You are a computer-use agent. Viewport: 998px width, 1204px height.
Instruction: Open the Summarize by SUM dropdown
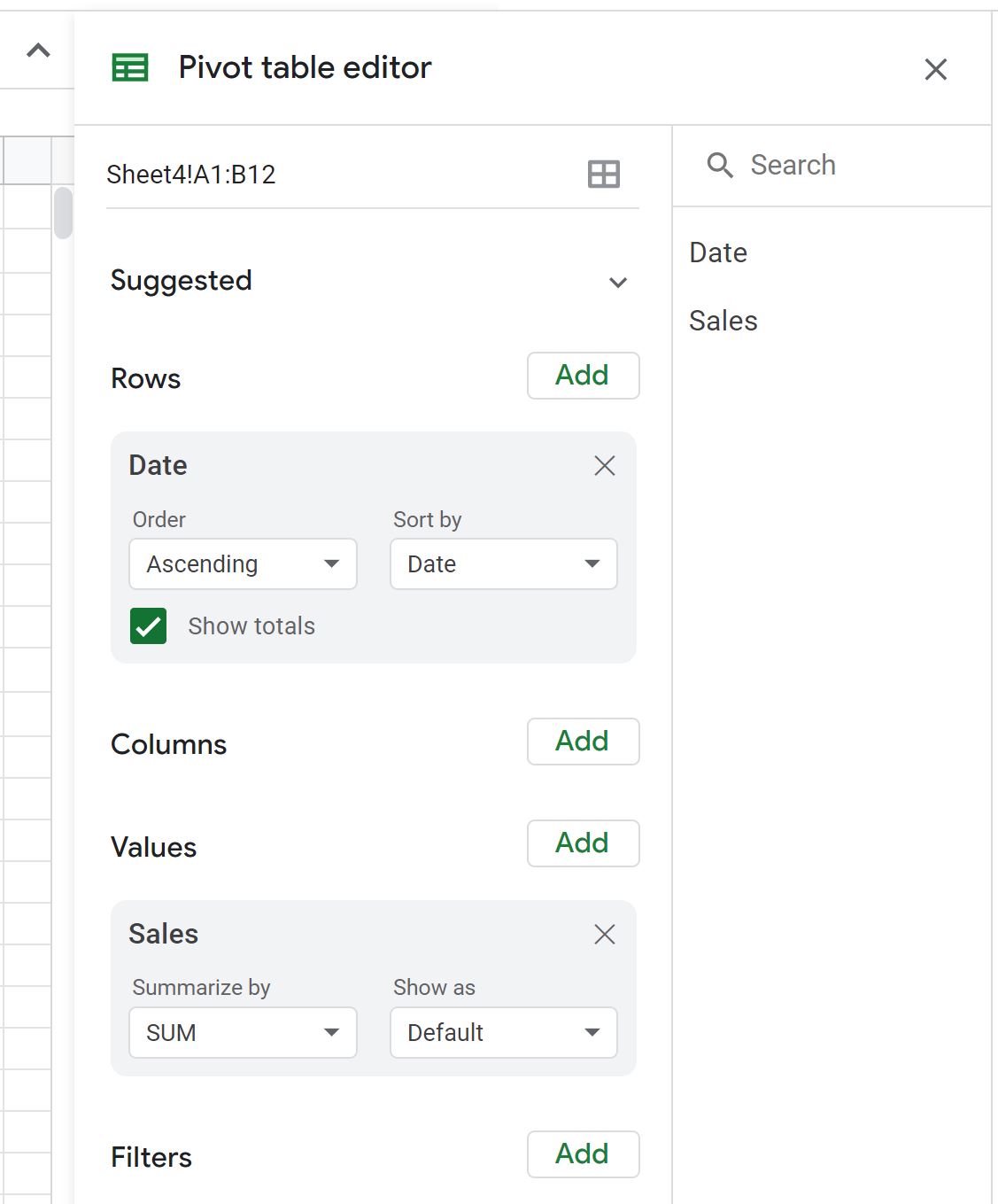point(243,1033)
